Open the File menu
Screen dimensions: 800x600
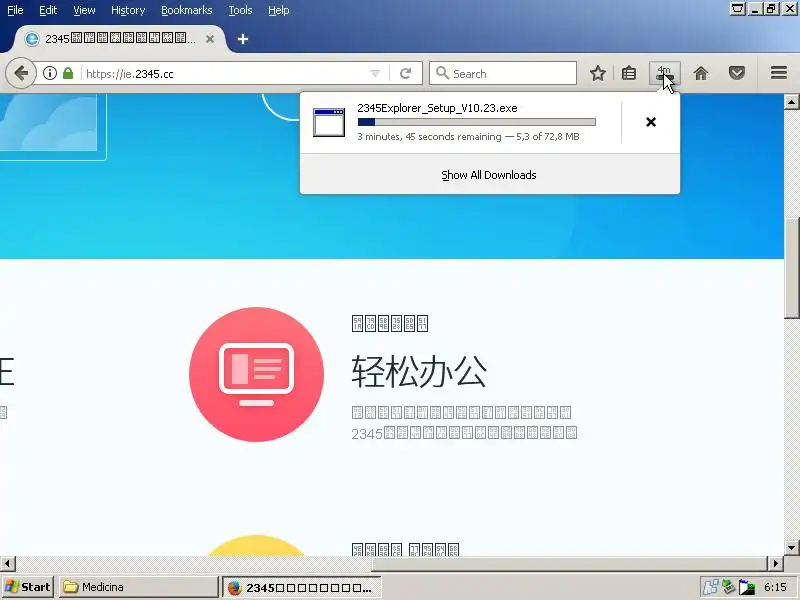coord(15,10)
